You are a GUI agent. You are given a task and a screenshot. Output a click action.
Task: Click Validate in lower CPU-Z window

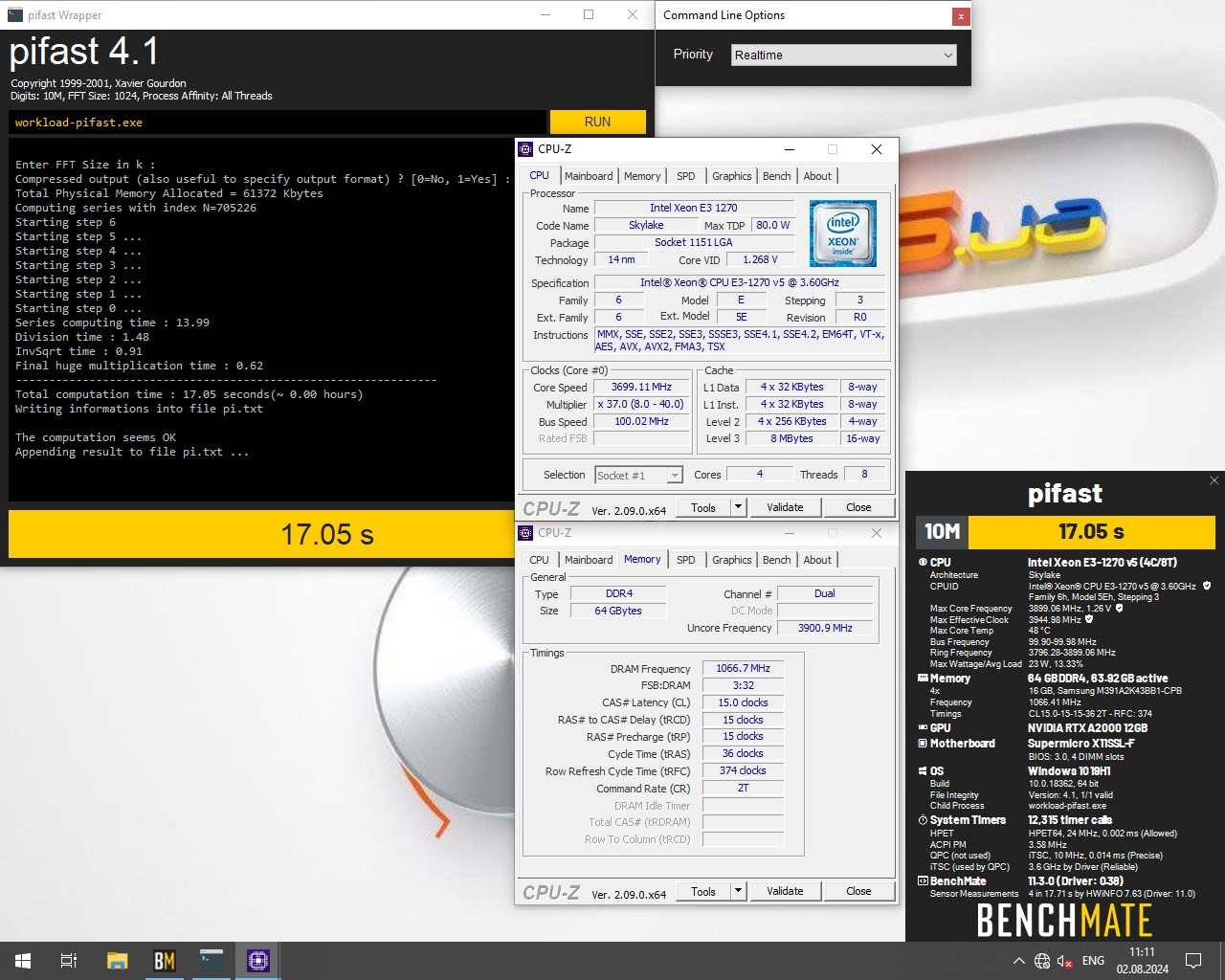pos(785,891)
